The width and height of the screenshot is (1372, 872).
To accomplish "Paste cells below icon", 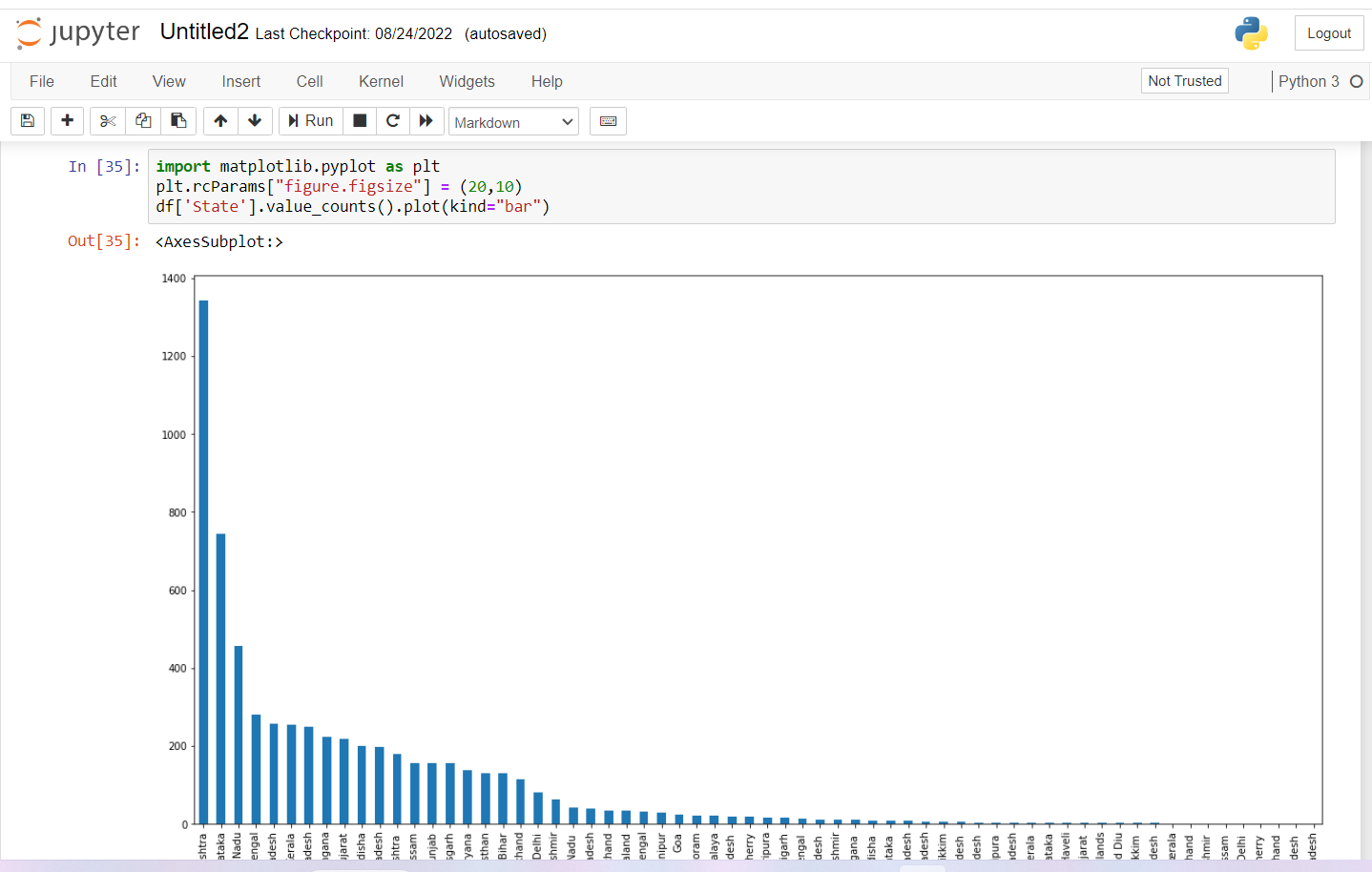I will tap(178, 121).
